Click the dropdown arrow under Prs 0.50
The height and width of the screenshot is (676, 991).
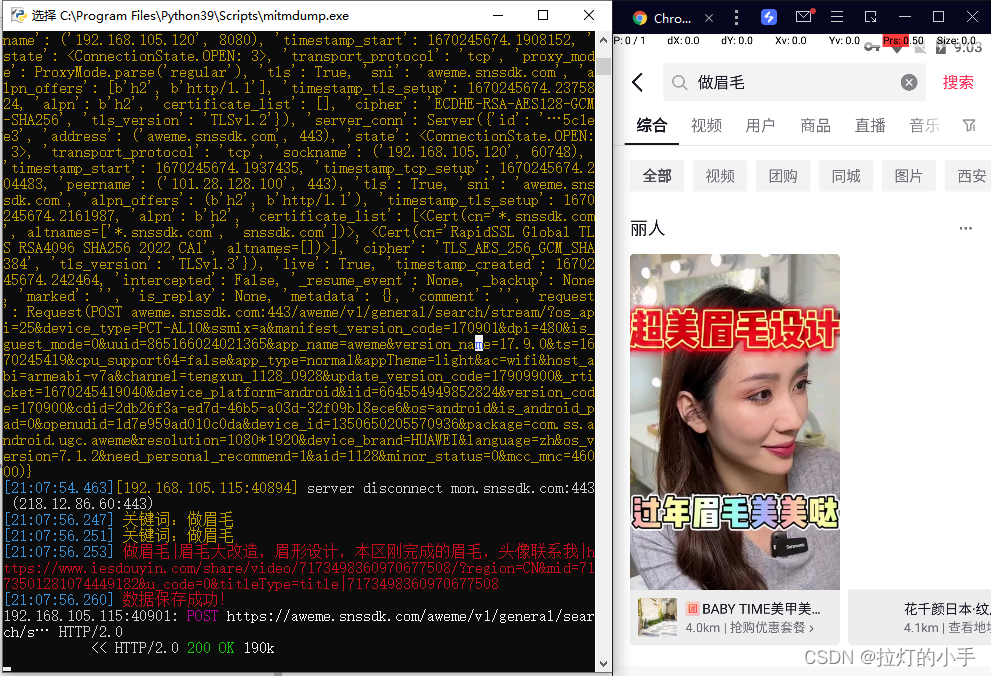coord(897,51)
